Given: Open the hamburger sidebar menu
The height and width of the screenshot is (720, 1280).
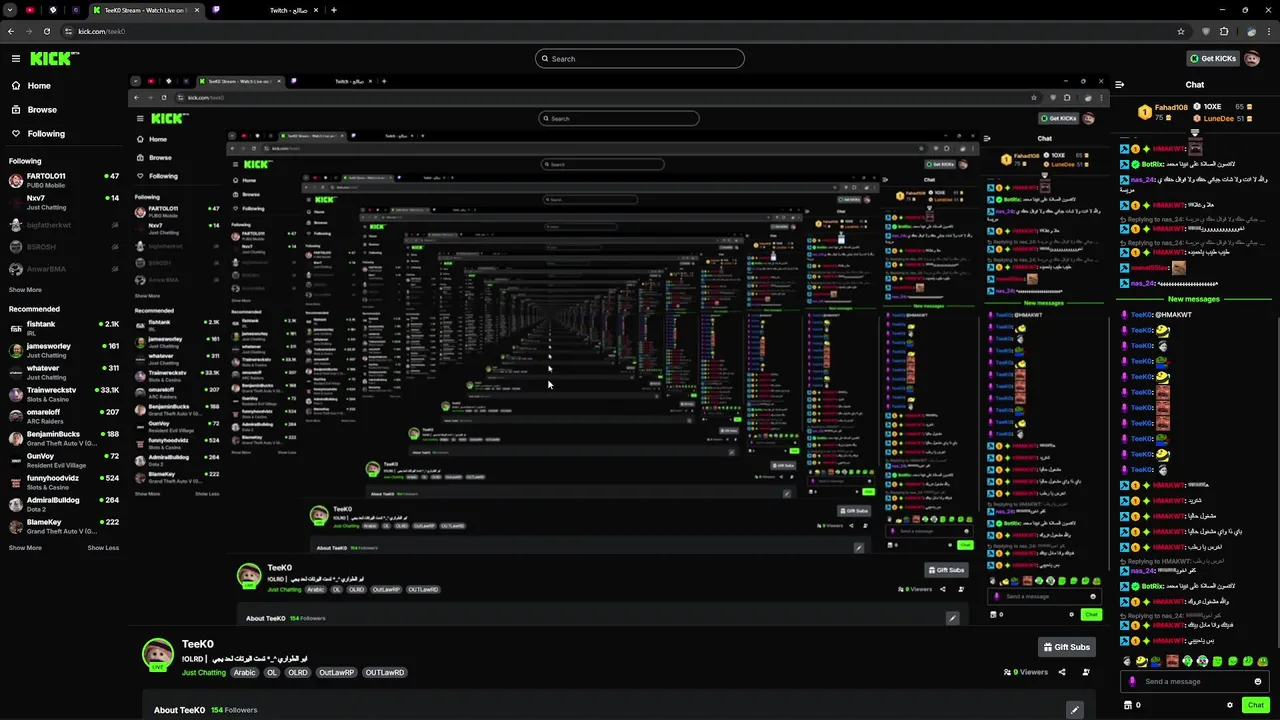Looking at the screenshot, I should [x=15, y=59].
